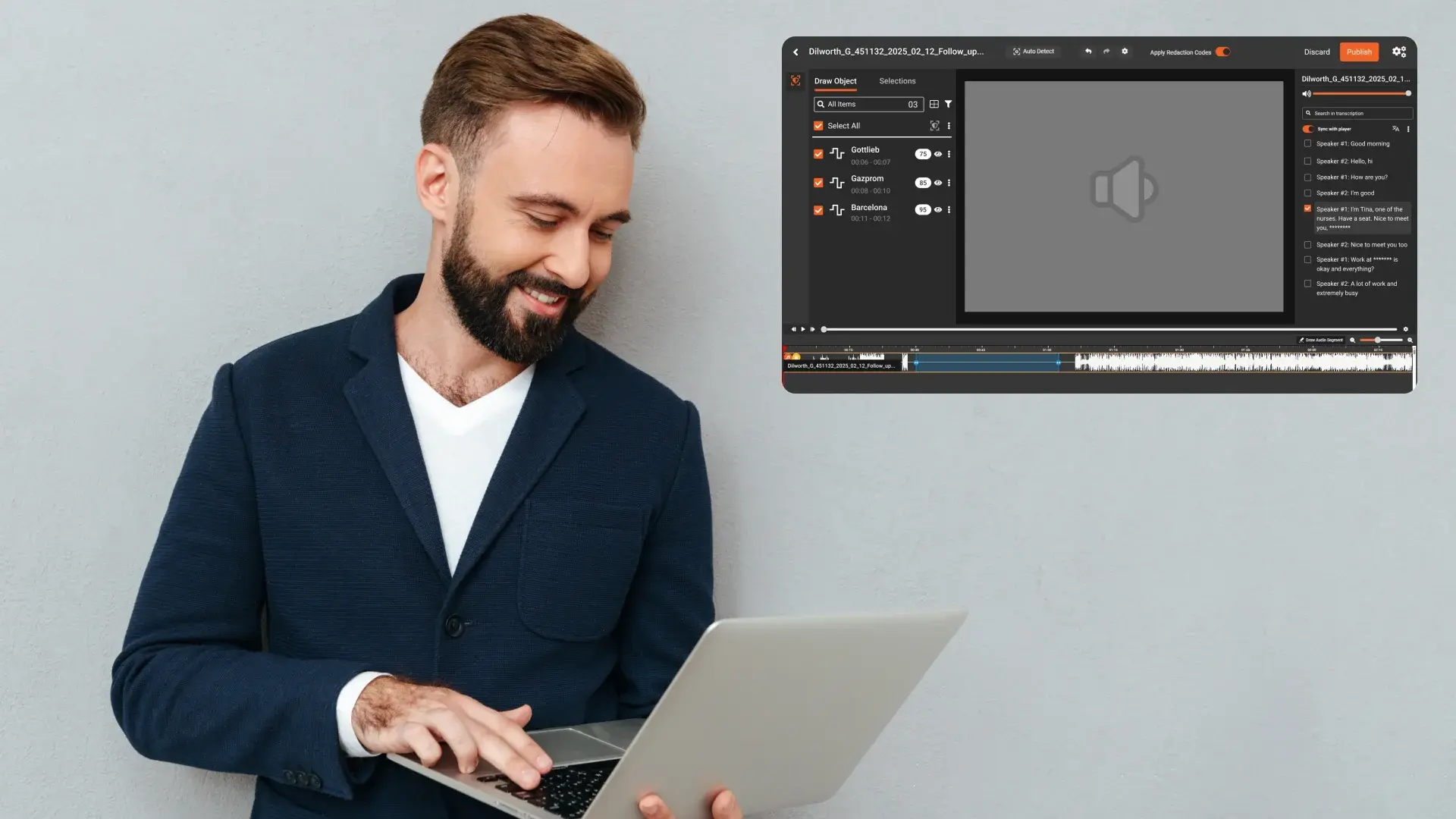Open the kebab menu beside Sync with player
Image resolution: width=1456 pixels, height=819 pixels.
point(1408,129)
